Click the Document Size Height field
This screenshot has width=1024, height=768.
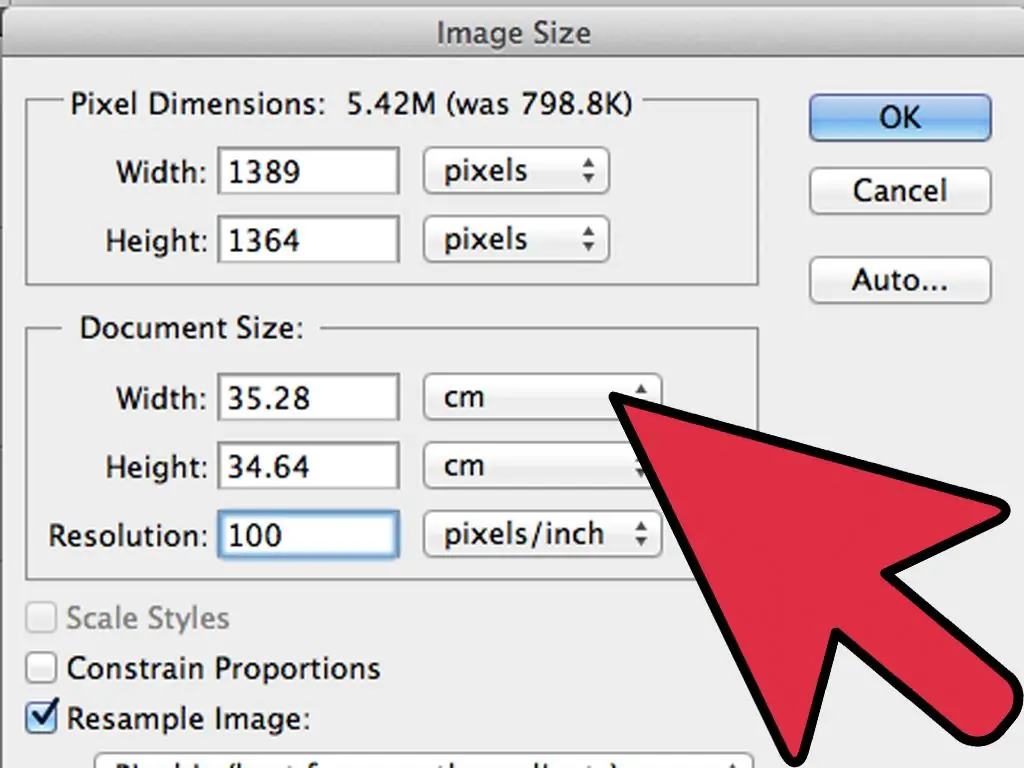(x=308, y=466)
